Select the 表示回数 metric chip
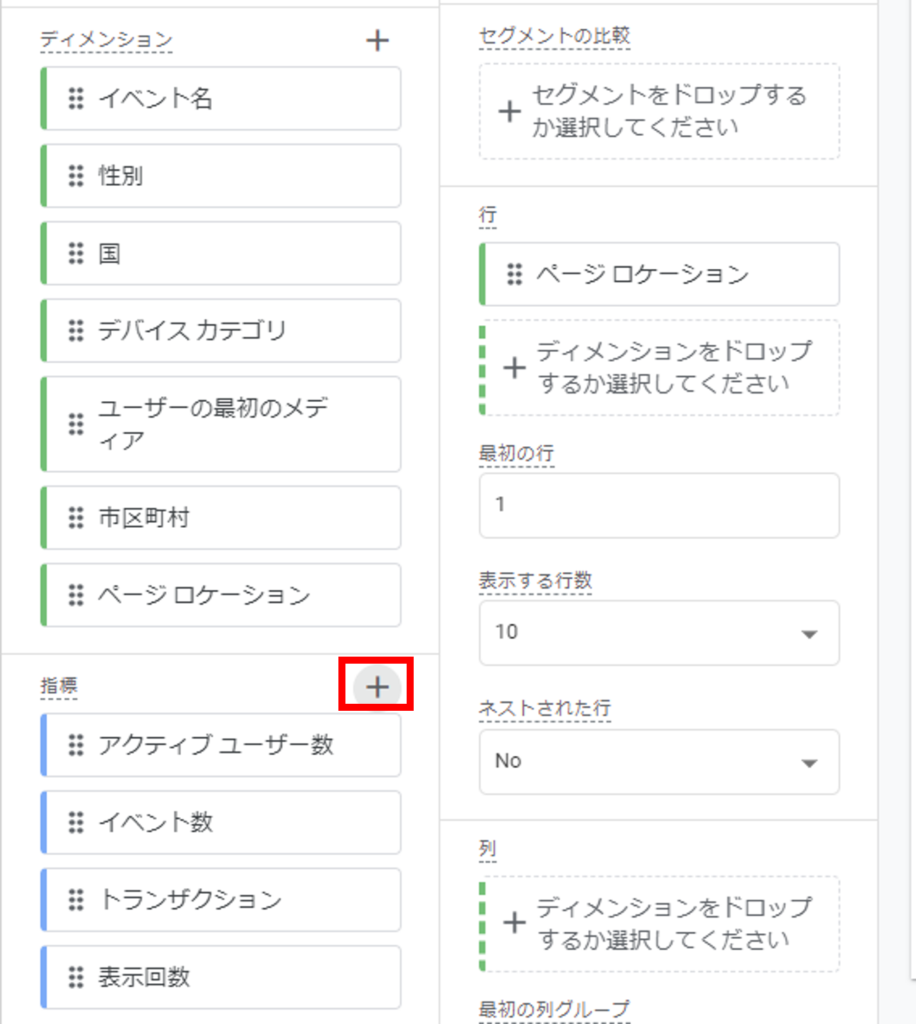The width and height of the screenshot is (916, 1024). pyautogui.click(x=221, y=977)
